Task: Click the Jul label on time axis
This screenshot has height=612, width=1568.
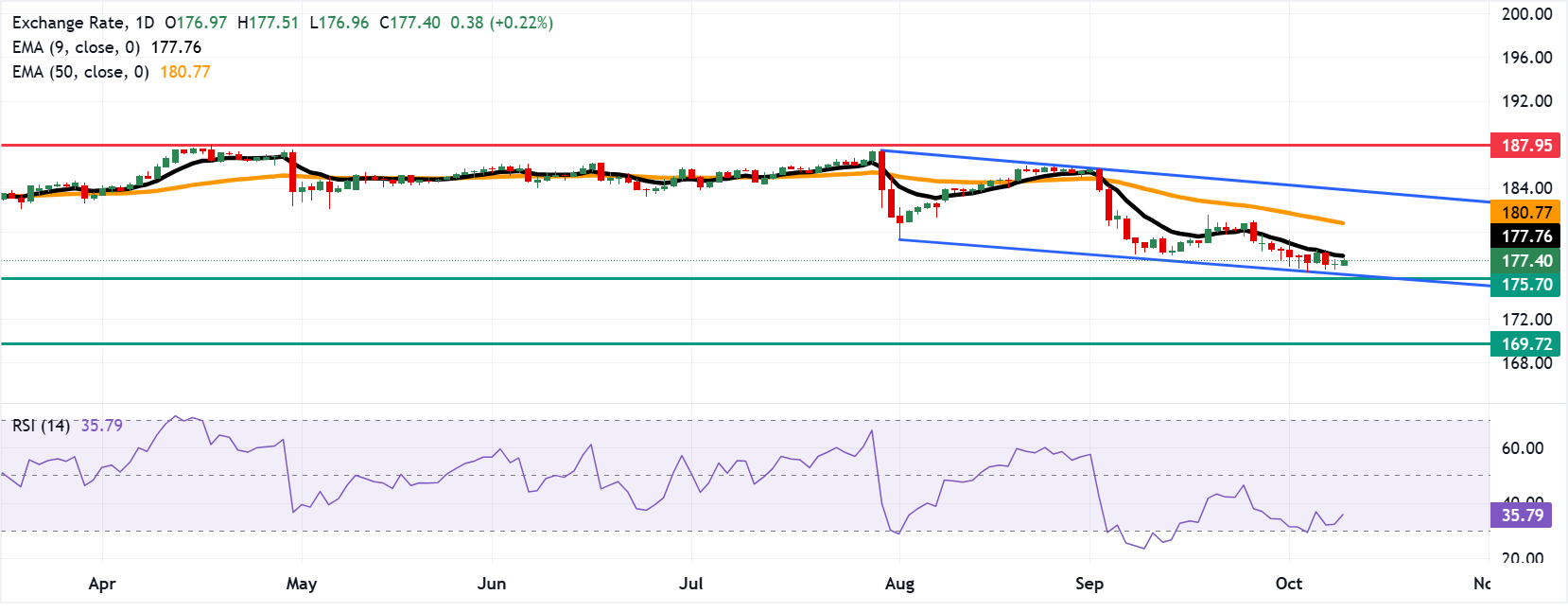Action: [691, 584]
